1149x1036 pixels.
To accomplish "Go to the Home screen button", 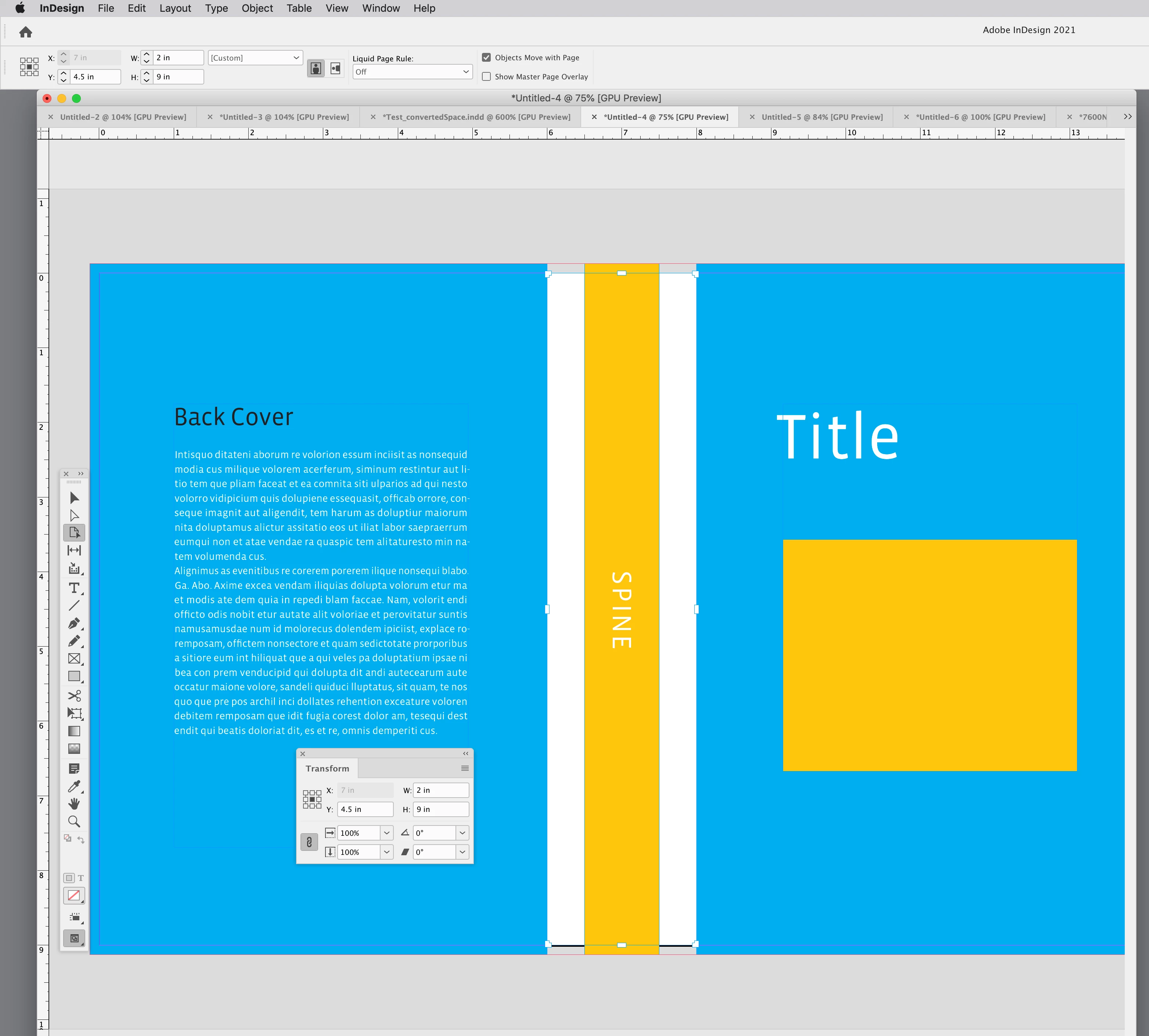I will pos(26,32).
